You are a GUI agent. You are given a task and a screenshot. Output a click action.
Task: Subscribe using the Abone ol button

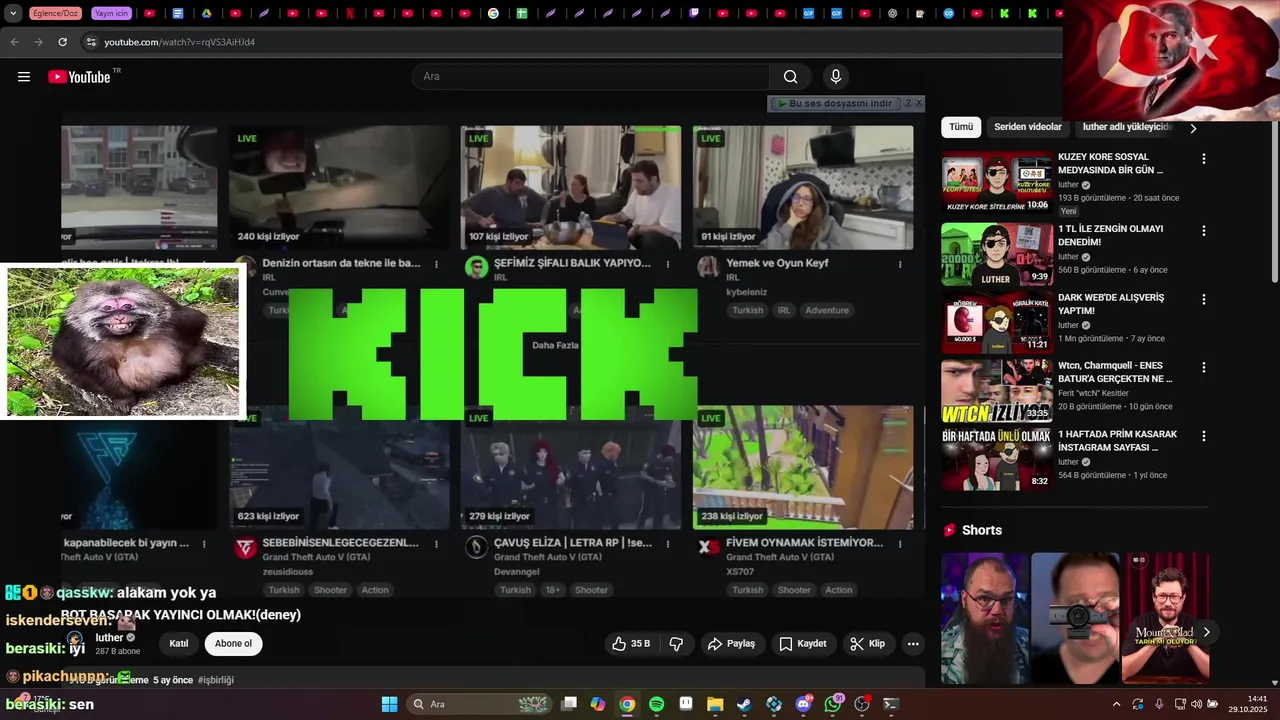(234, 644)
